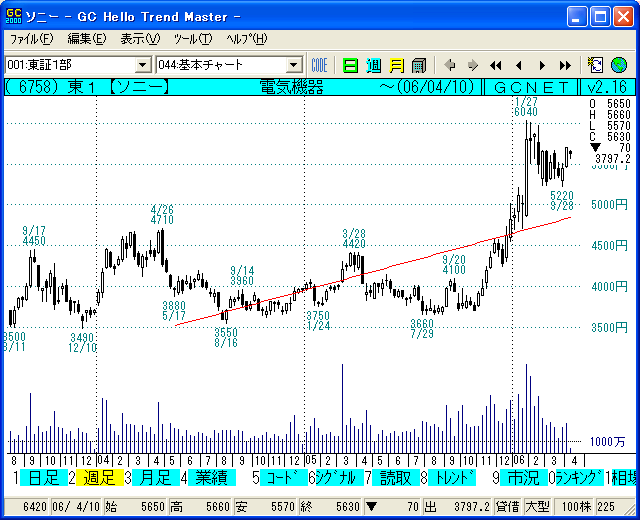Click the 電気機器 sector label in header
Screen dimensions: 640x520
(292, 87)
